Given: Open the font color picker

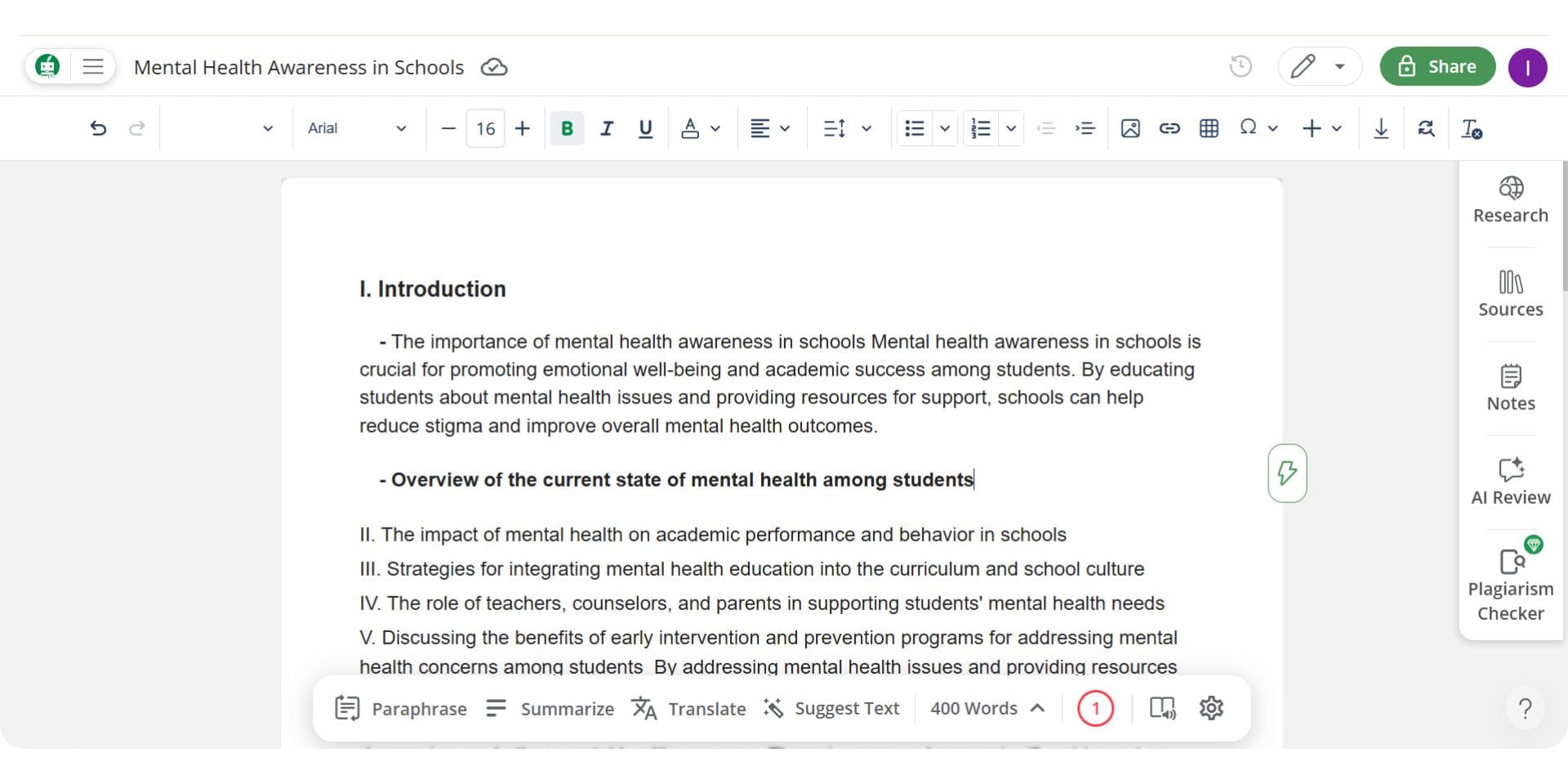Looking at the screenshot, I should pyautogui.click(x=691, y=128).
